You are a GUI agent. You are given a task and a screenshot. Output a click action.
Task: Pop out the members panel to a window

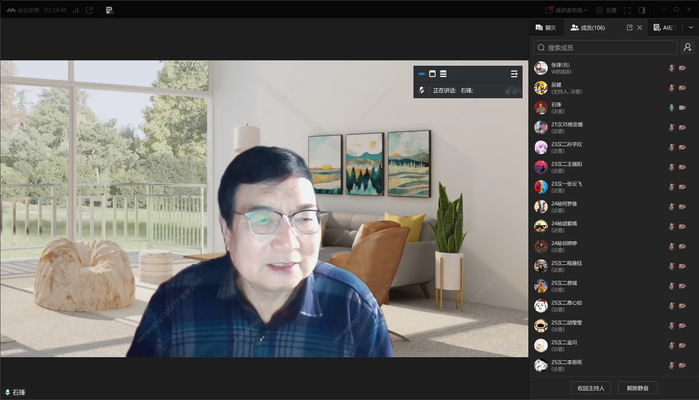pyautogui.click(x=629, y=28)
